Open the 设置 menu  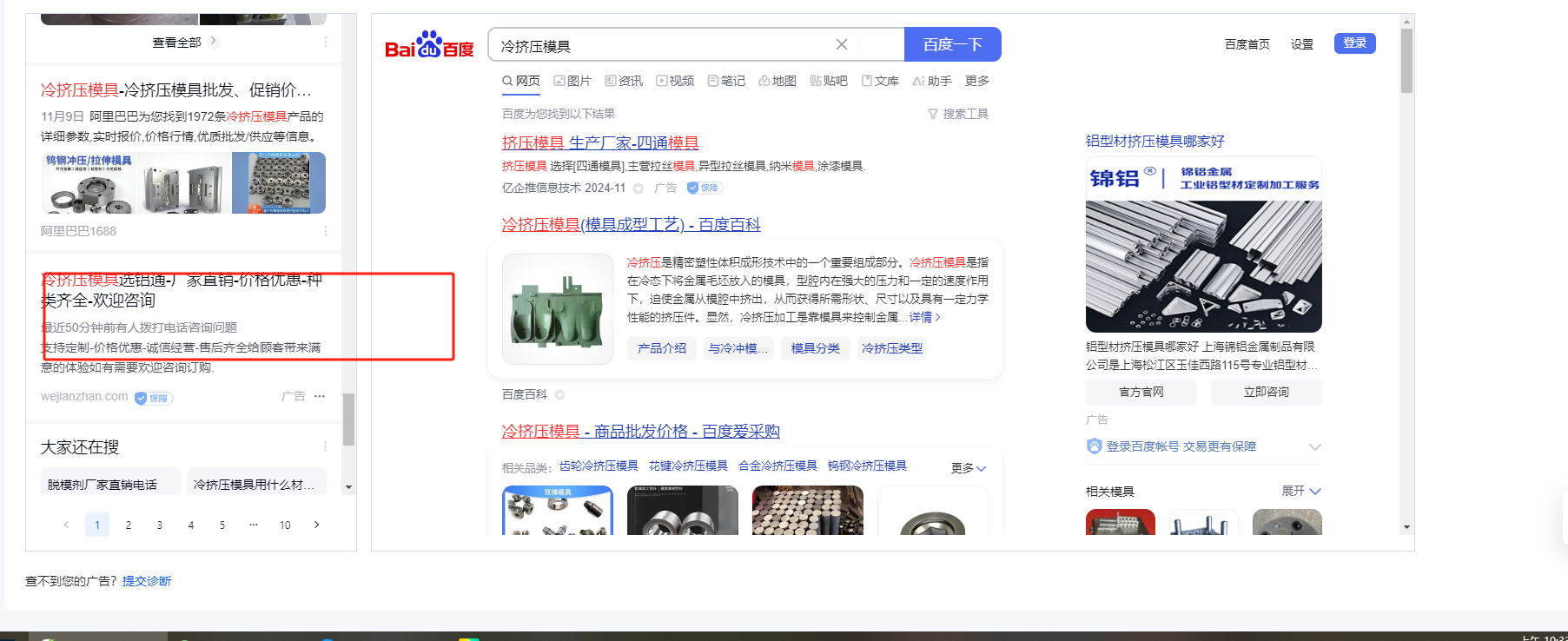(x=1301, y=44)
